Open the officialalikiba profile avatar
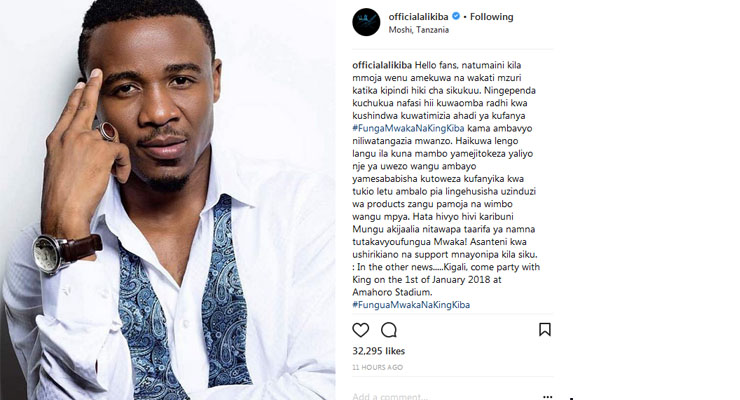The width and height of the screenshot is (740, 400). (366, 22)
